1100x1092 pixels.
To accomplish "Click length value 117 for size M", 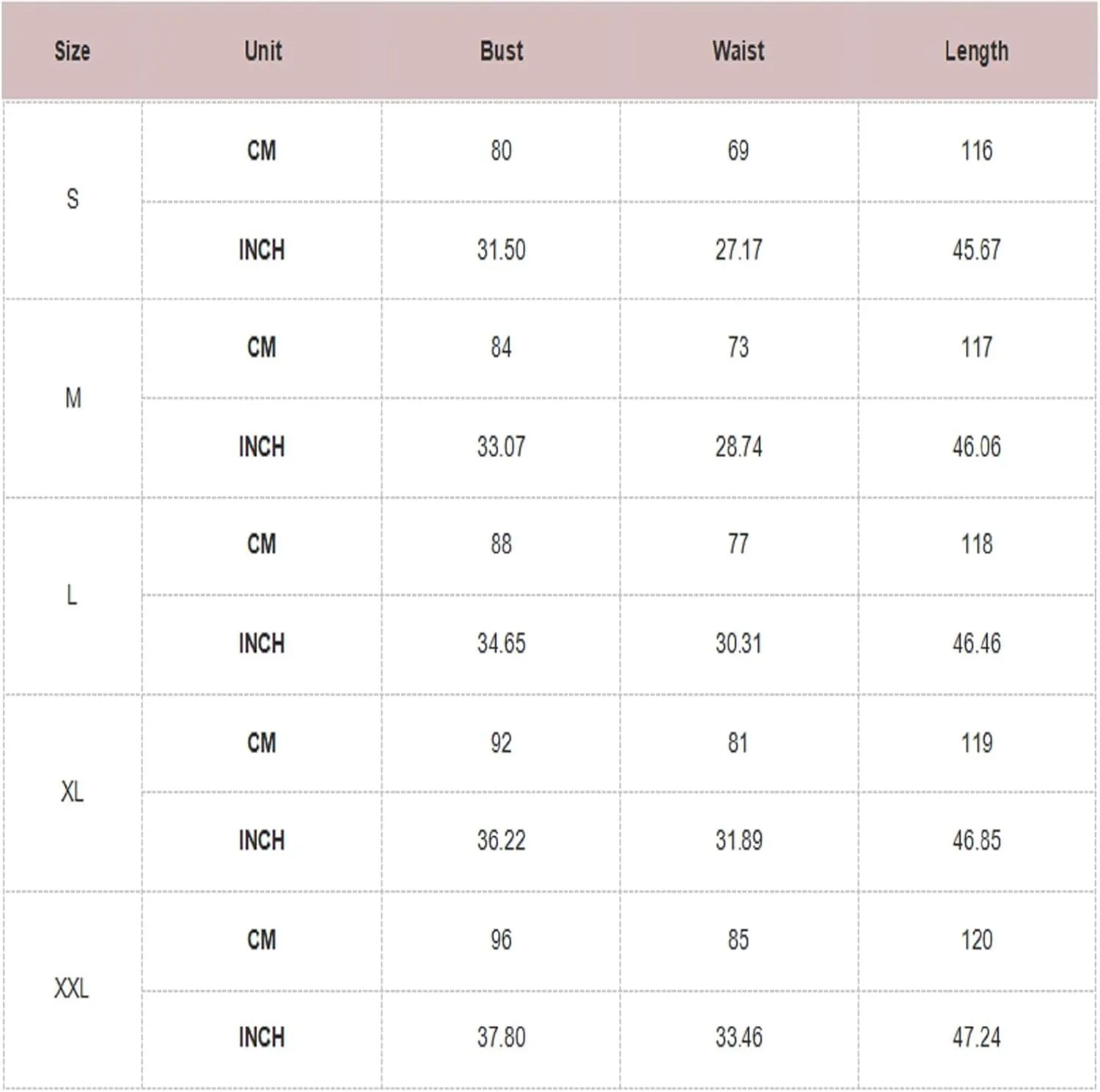I will pos(977,347).
